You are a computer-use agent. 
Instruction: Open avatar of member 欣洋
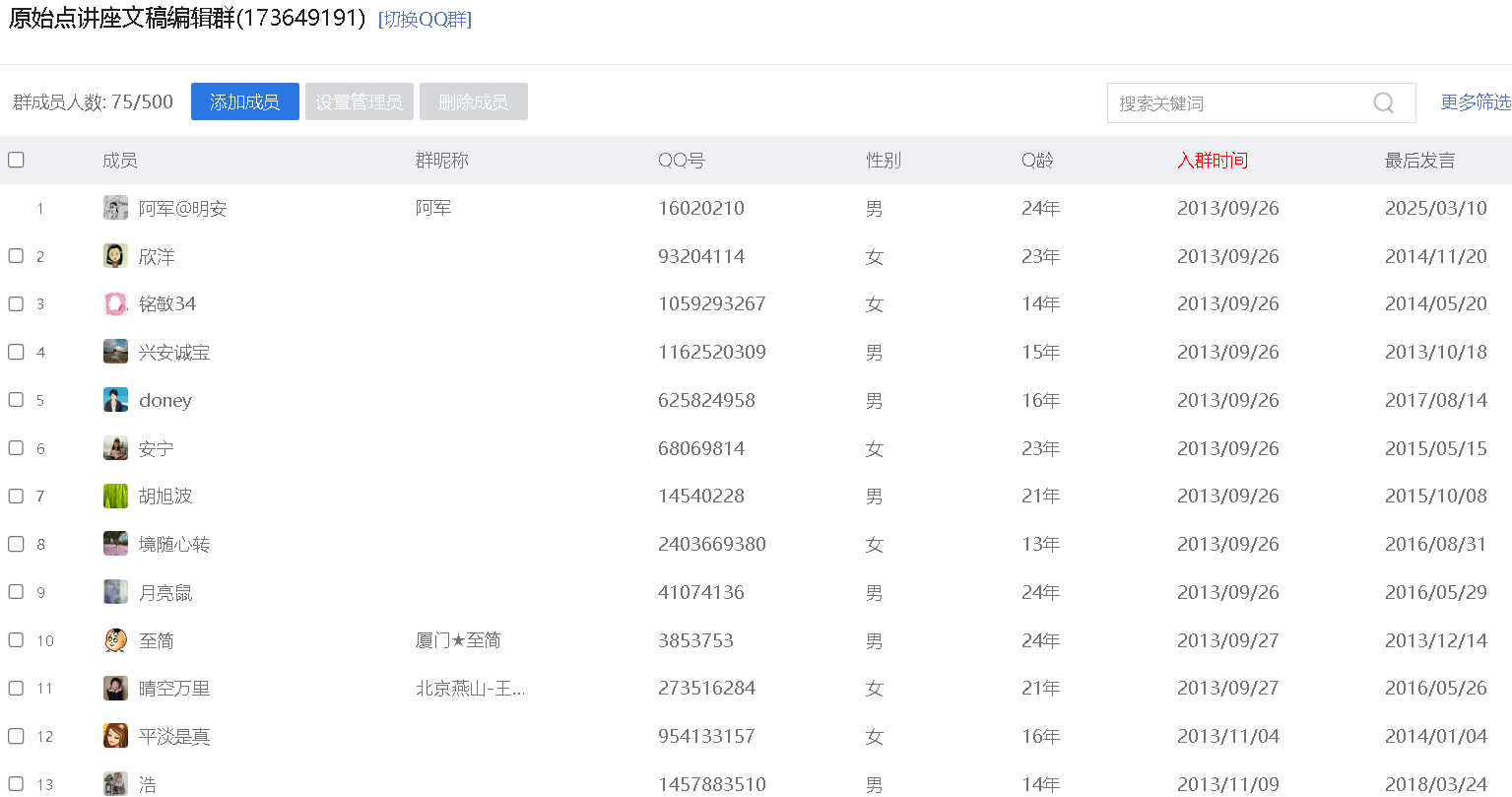(115, 256)
